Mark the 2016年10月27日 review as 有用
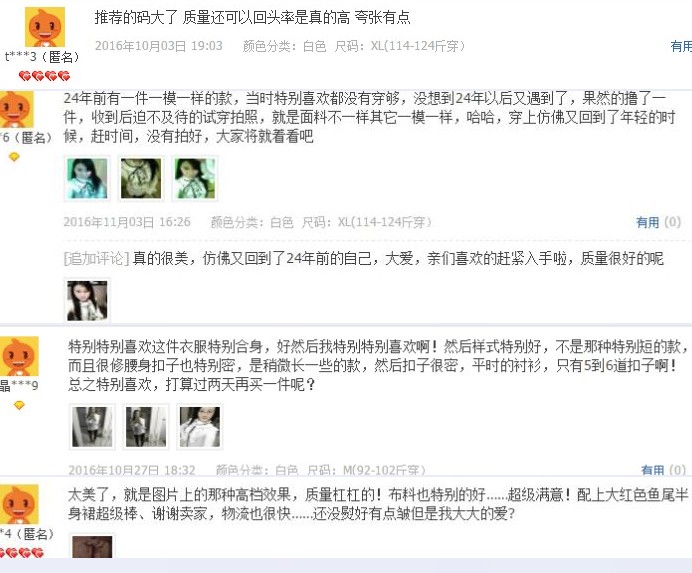This screenshot has width=692, height=573. point(653,470)
